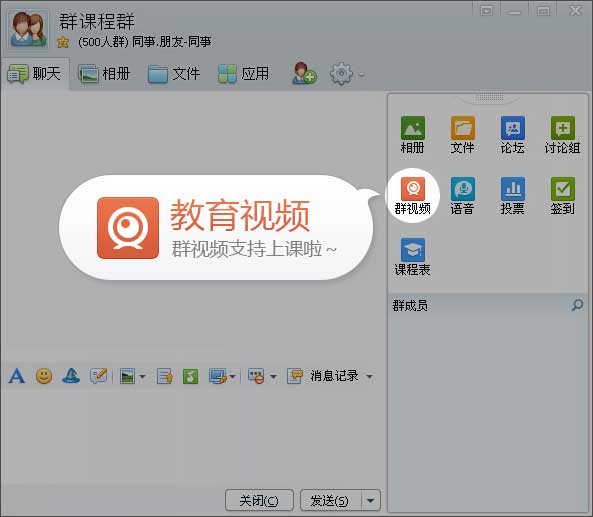Click the magic hat emoticon icon

(71, 376)
